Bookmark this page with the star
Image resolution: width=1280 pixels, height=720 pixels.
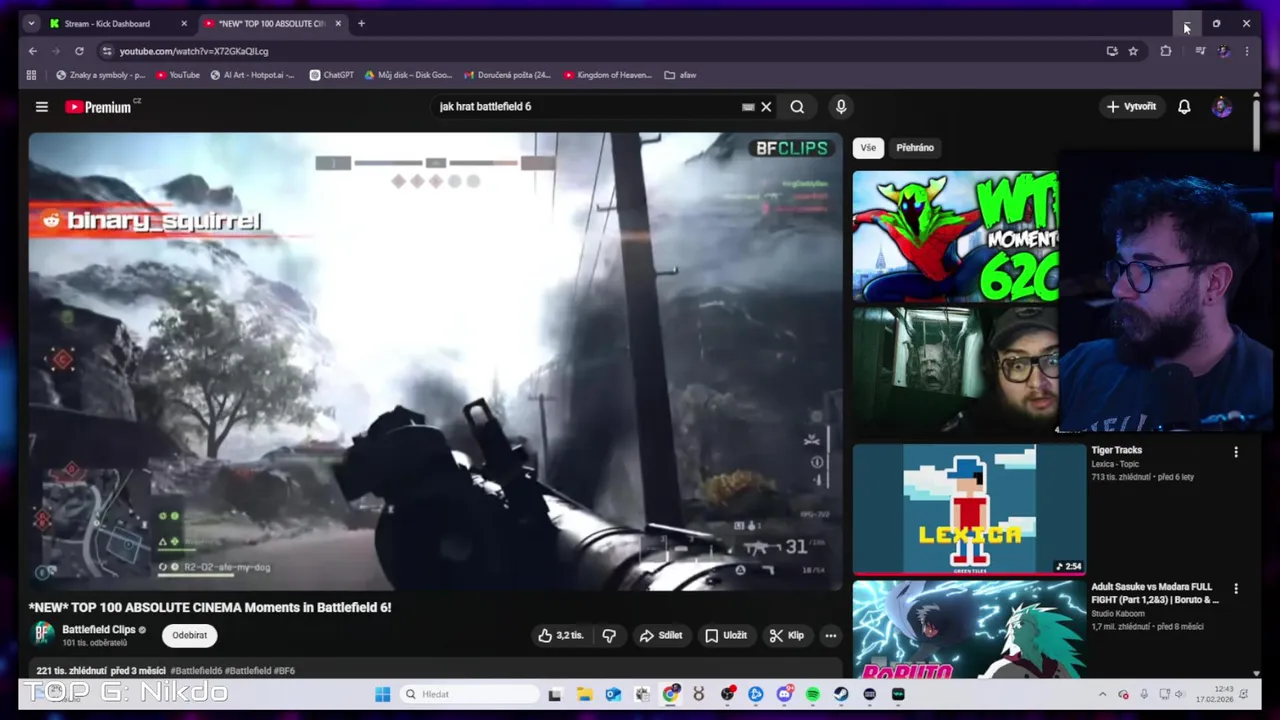pyautogui.click(x=1133, y=51)
